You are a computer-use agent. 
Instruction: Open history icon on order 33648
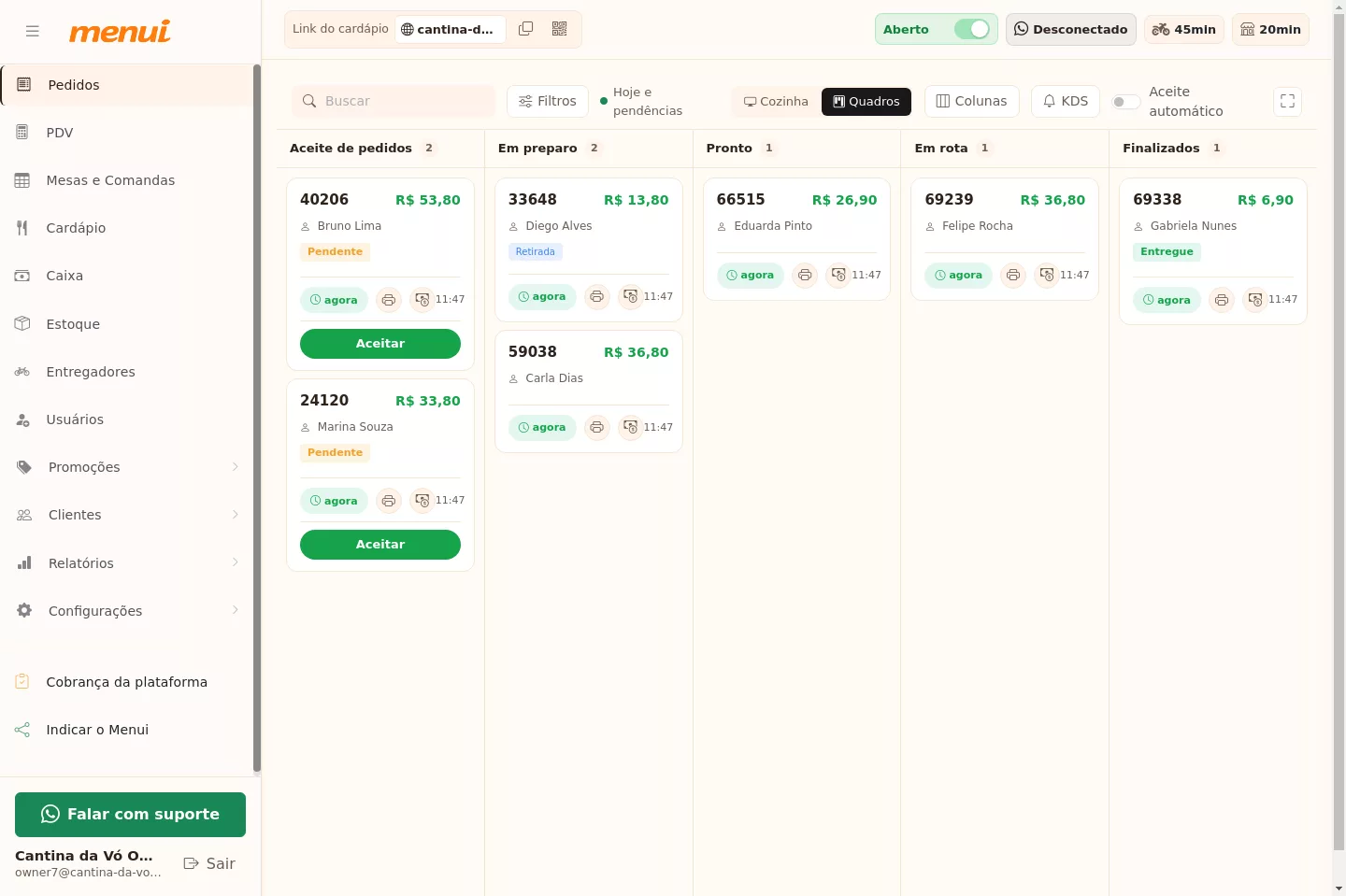pos(631,297)
